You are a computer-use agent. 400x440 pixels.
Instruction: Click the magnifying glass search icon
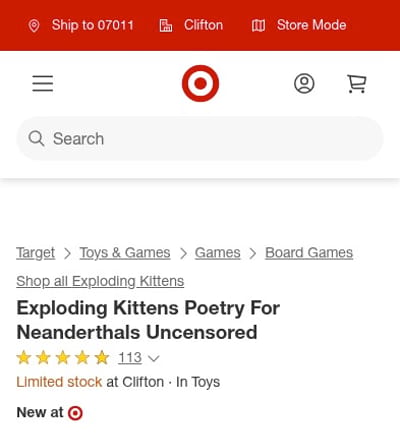(x=36, y=138)
